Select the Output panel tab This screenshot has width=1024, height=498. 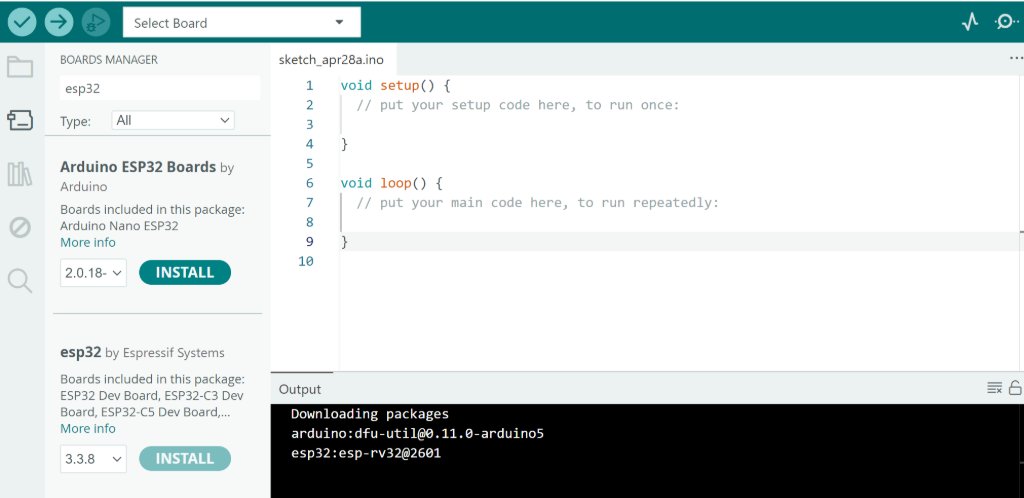point(300,389)
